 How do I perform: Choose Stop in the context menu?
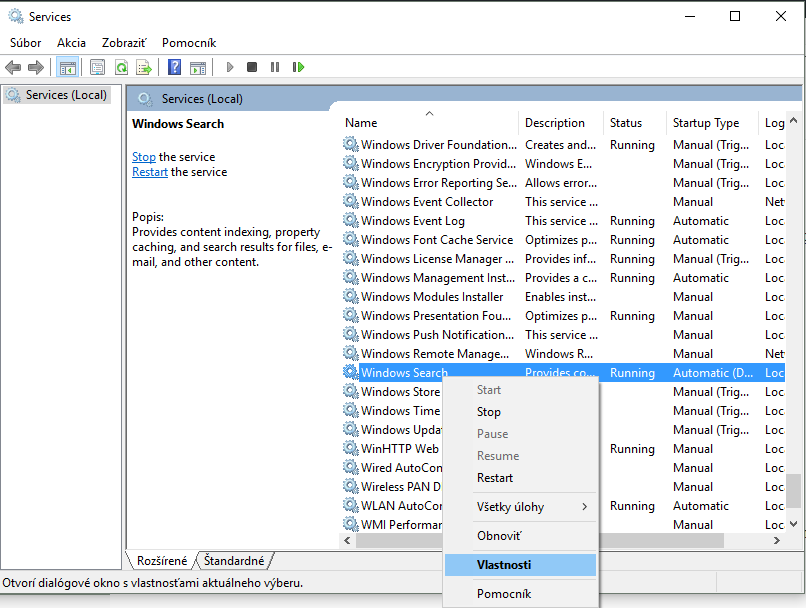520,412
